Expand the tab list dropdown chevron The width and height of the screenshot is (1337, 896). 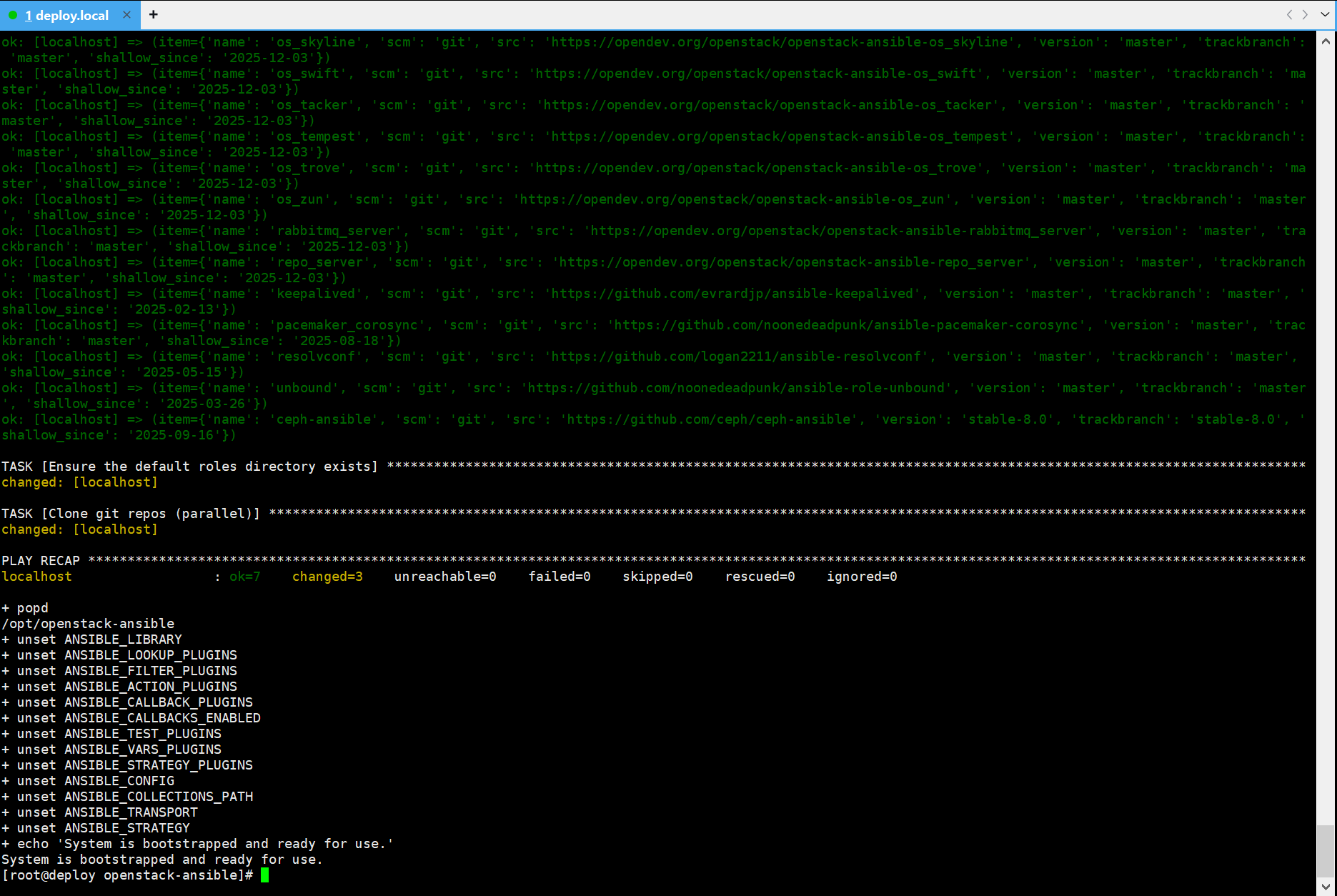1324,14
